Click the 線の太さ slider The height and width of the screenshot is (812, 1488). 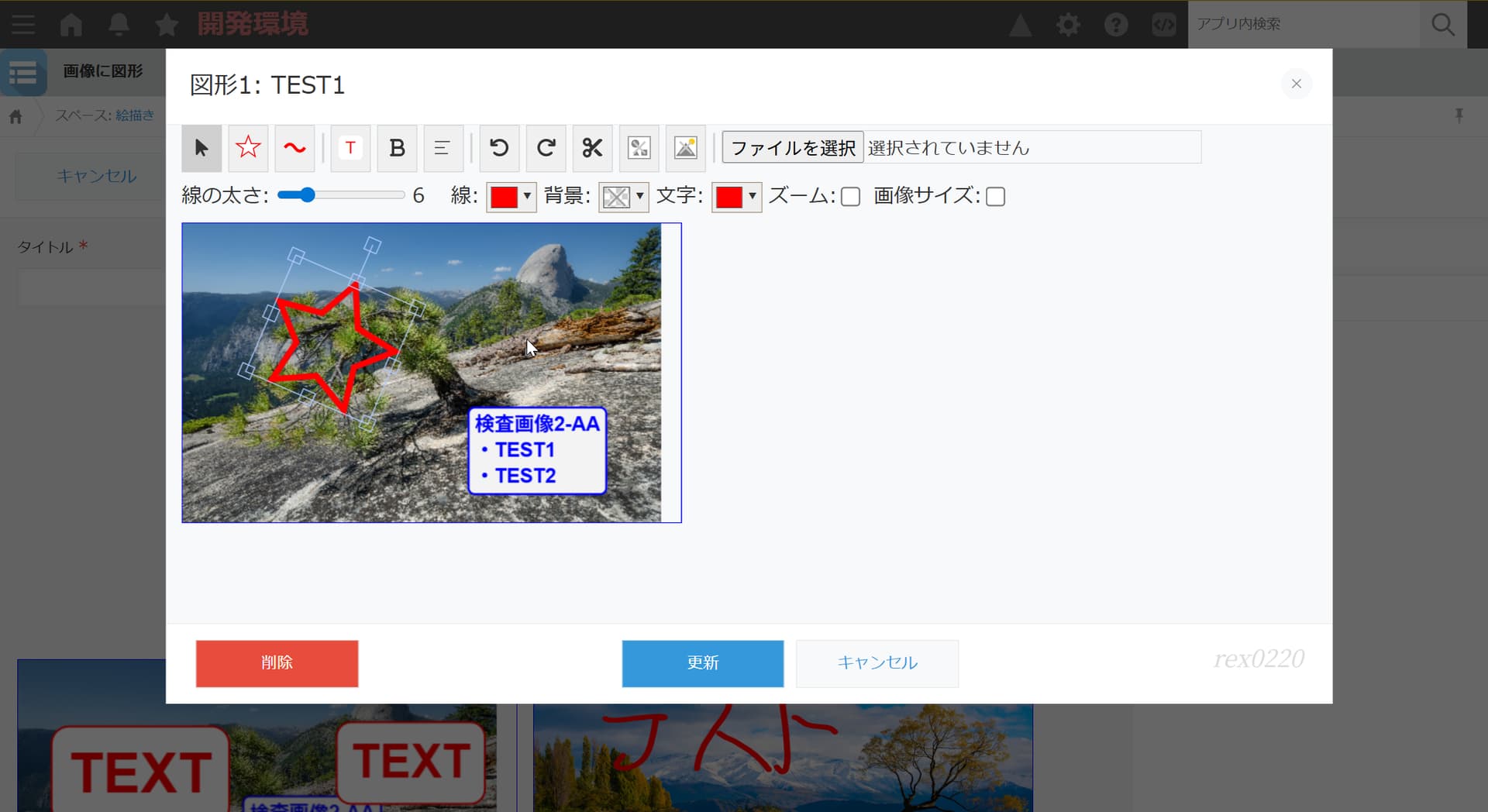point(341,195)
